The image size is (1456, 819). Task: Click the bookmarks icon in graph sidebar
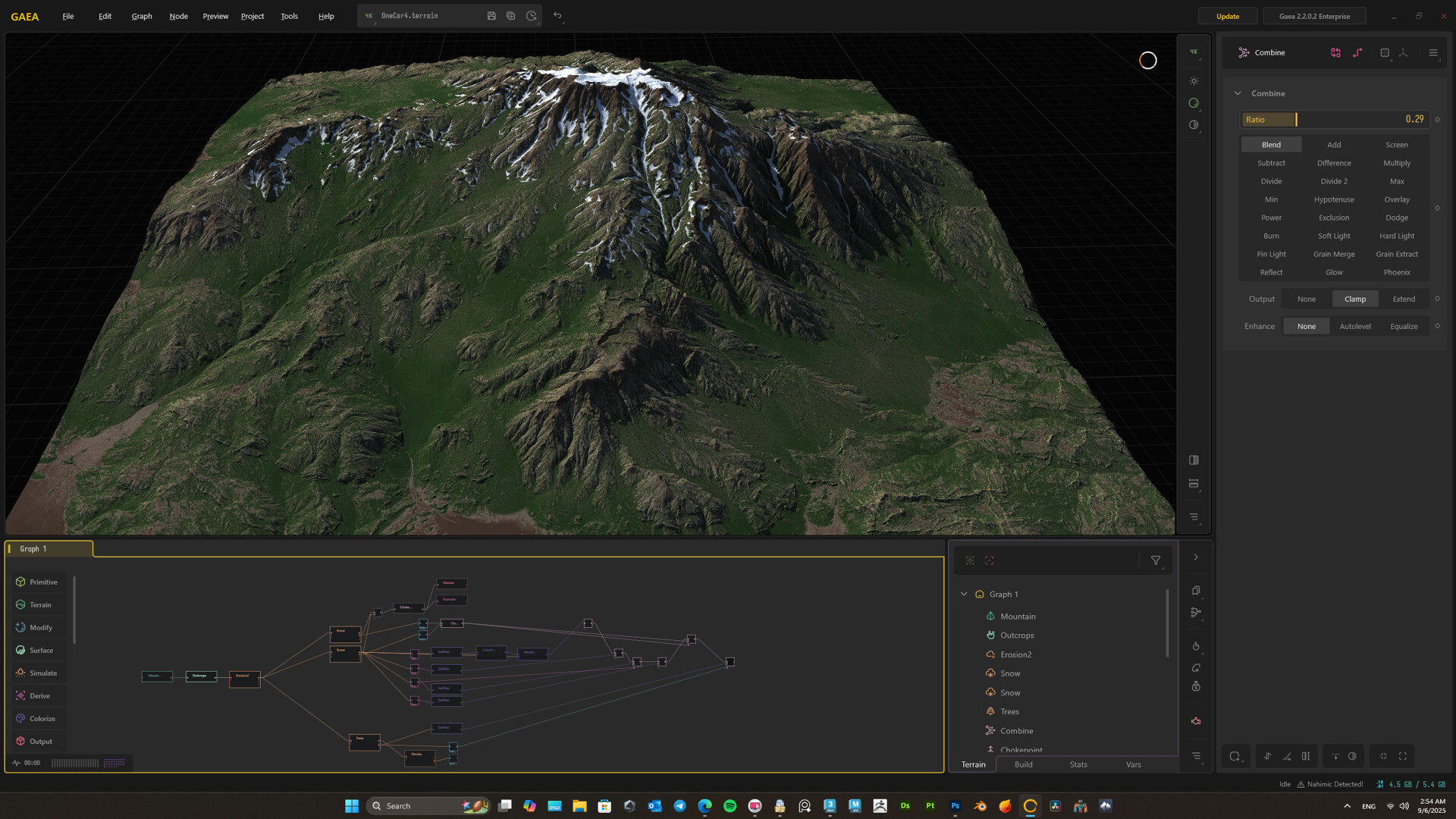click(1195, 591)
